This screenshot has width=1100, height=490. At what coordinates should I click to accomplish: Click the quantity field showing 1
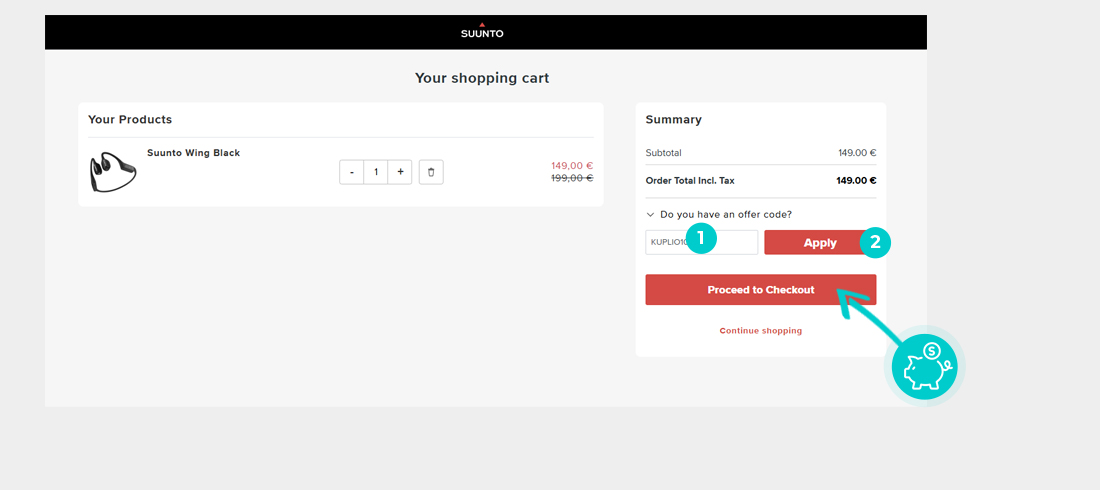coord(376,172)
